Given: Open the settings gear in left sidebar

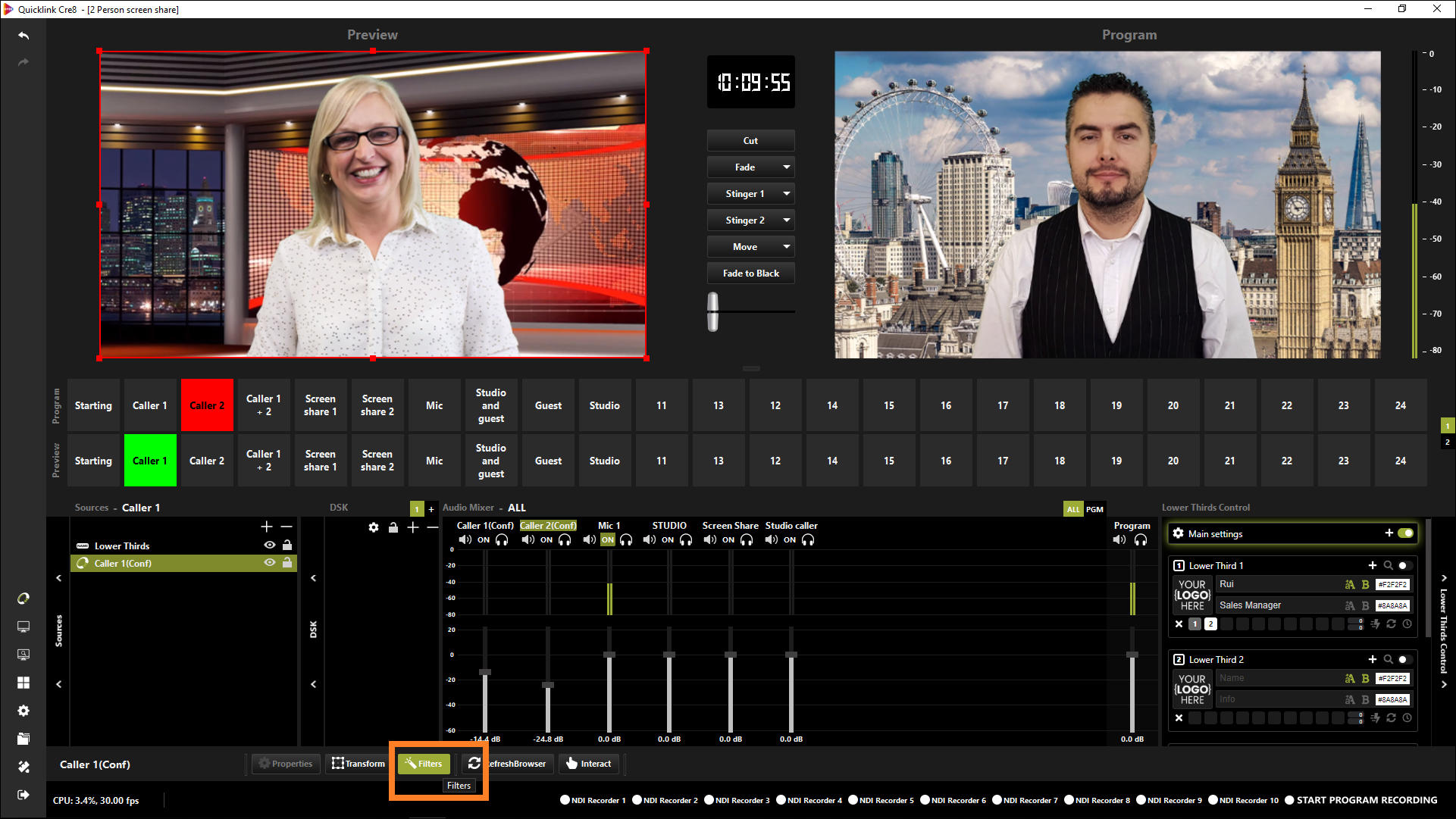Looking at the screenshot, I should point(23,711).
